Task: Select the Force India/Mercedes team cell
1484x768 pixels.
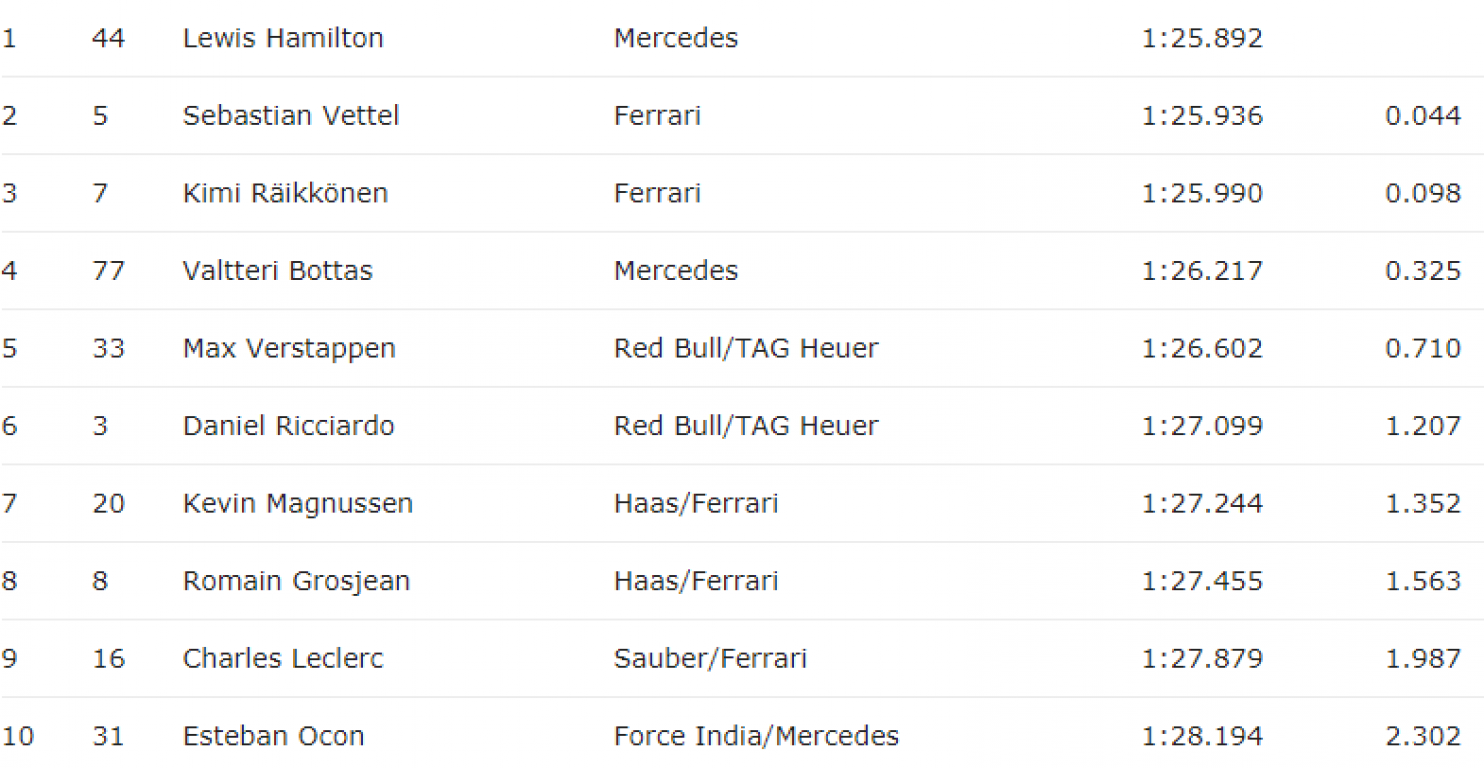Action: click(757, 737)
